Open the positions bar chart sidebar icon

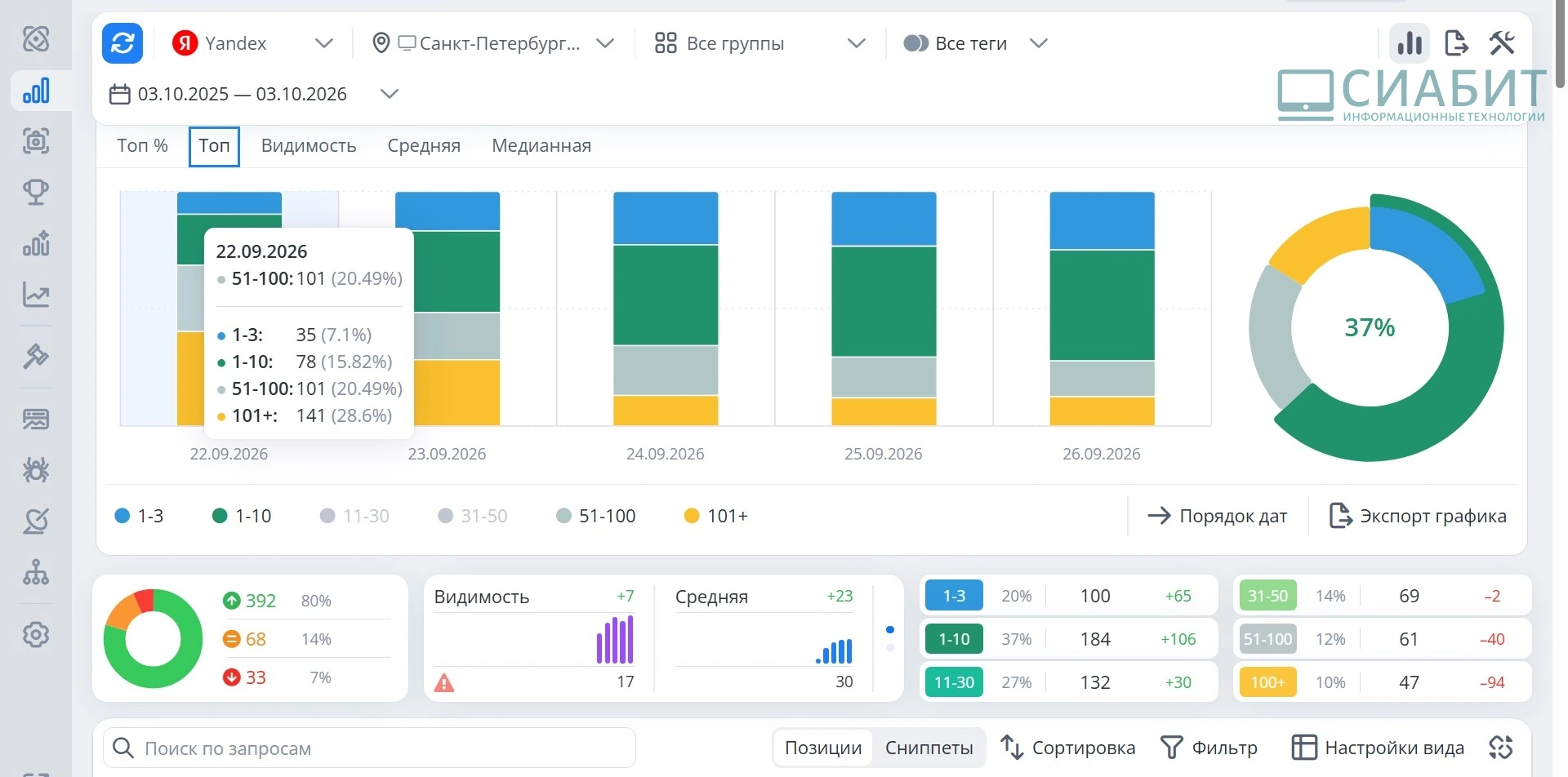click(x=36, y=91)
